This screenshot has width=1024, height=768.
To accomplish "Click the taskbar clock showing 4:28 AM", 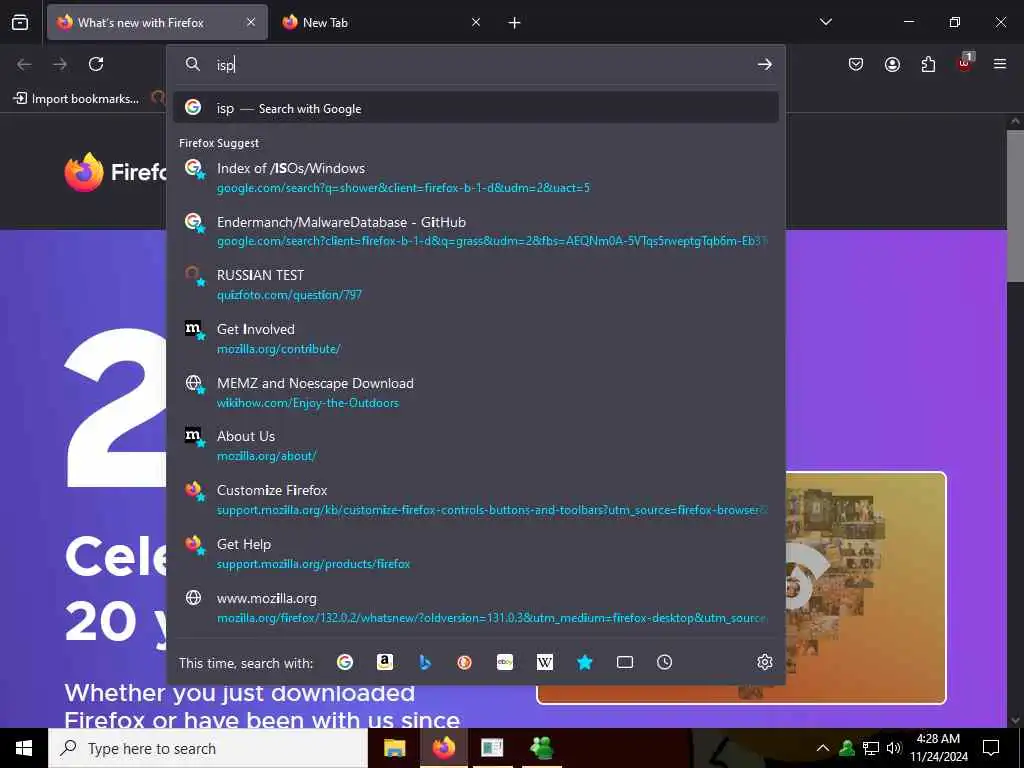I will tap(938, 748).
